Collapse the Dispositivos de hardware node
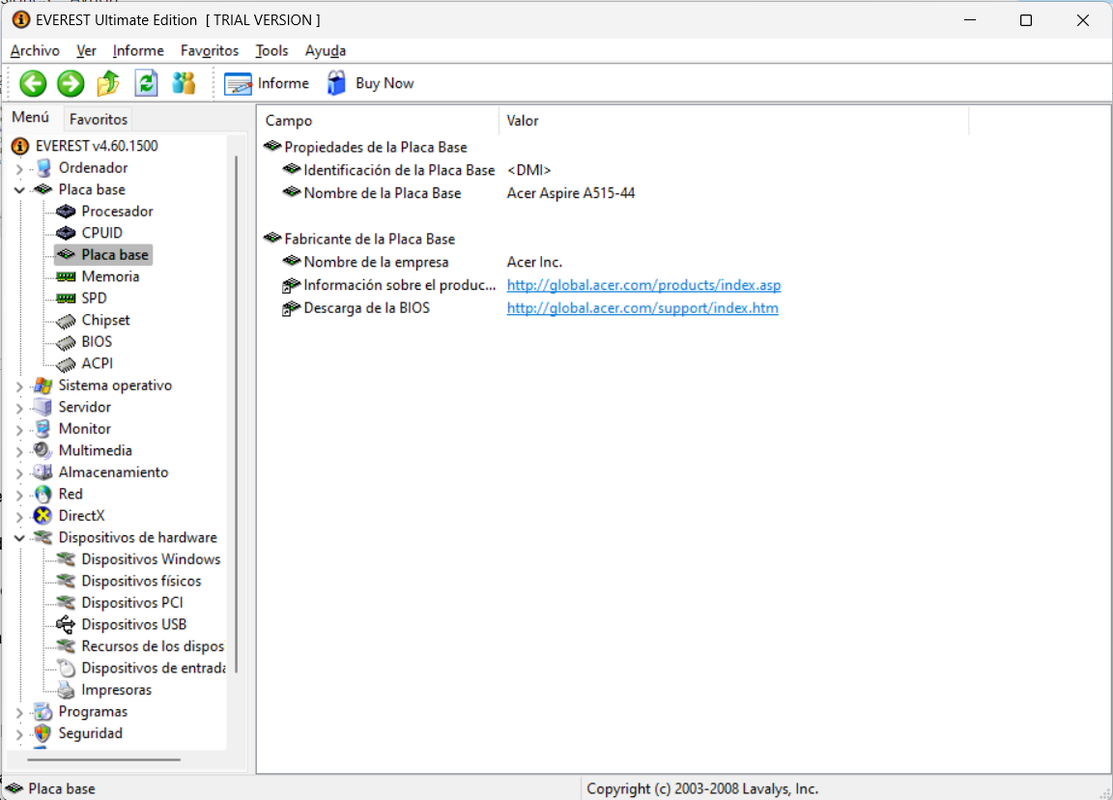The image size is (1113, 800). click(x=19, y=538)
